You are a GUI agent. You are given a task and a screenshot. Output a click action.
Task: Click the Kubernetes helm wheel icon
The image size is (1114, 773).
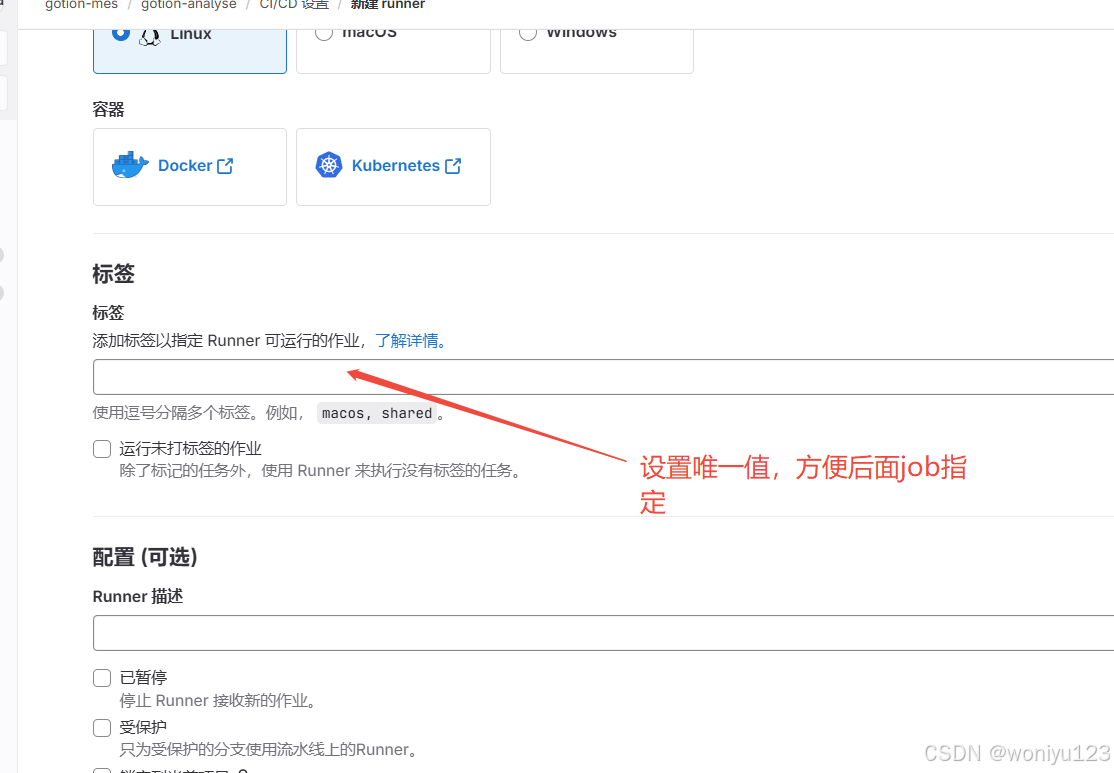click(x=328, y=164)
